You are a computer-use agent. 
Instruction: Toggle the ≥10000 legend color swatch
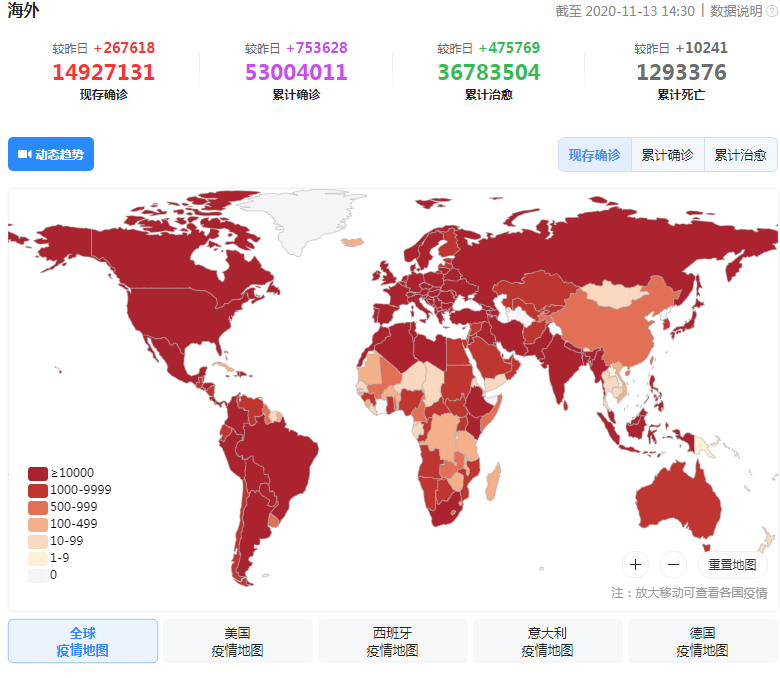pyautogui.click(x=38, y=473)
